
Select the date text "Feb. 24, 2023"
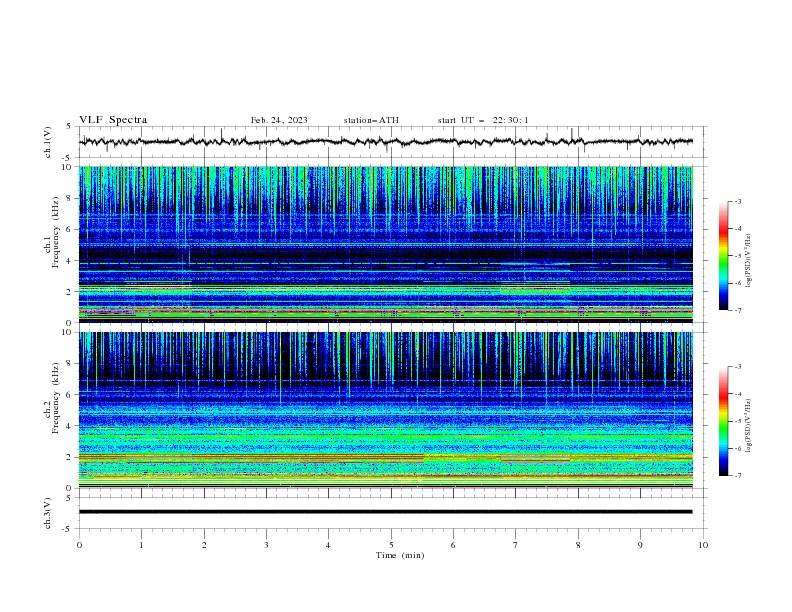tap(279, 120)
